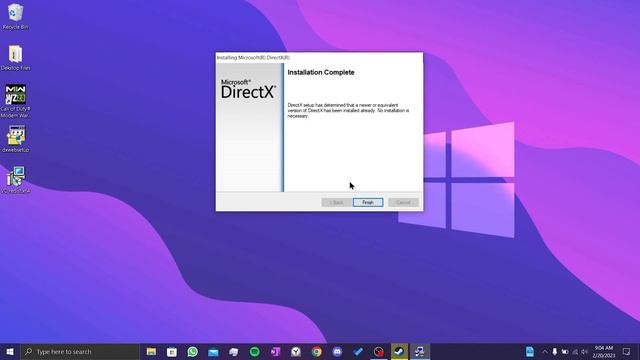Open Spotify from the taskbar

(255, 352)
